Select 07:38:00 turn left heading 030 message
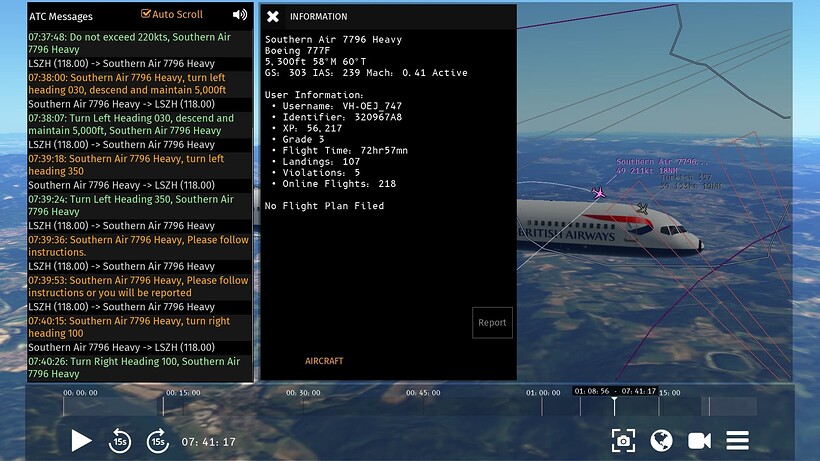The width and height of the screenshot is (820, 461). (140, 84)
